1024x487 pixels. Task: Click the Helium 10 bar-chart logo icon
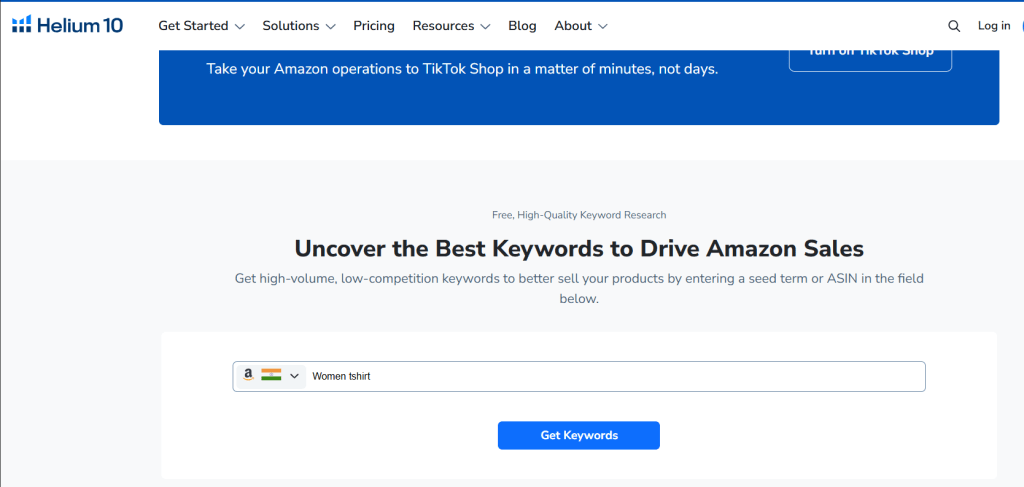[22, 25]
